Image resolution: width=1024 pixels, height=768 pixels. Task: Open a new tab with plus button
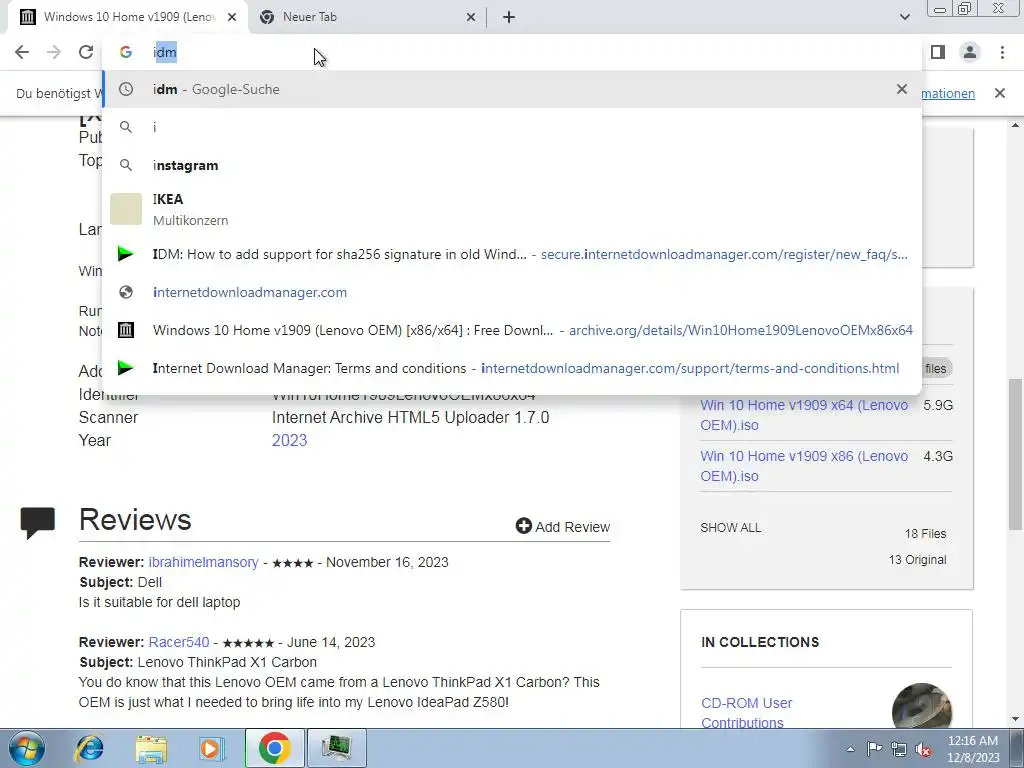coord(509,17)
